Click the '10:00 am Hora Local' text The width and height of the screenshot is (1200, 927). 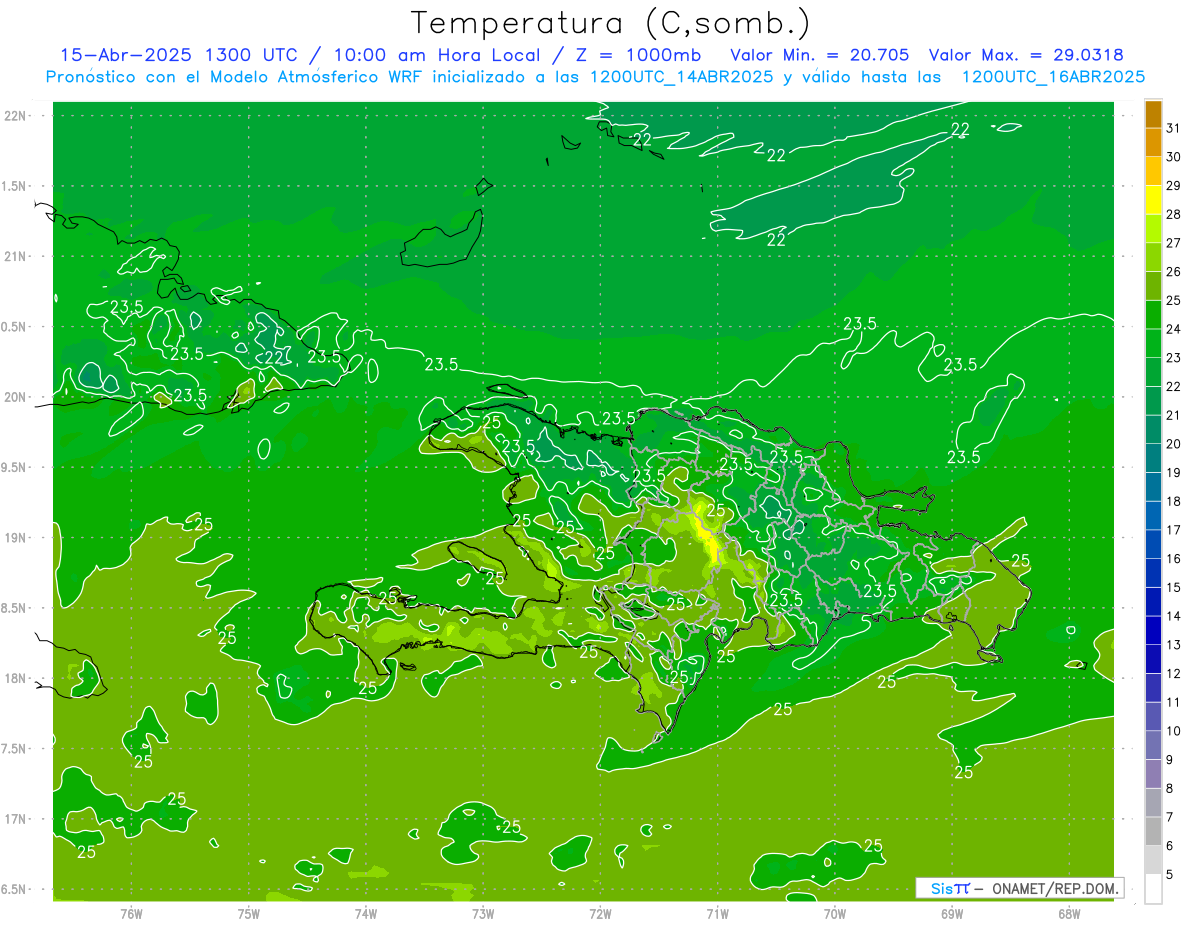[437, 54]
